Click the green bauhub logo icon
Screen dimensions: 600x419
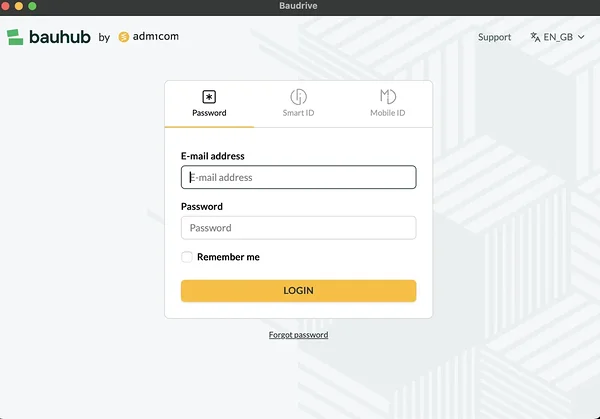point(15,37)
